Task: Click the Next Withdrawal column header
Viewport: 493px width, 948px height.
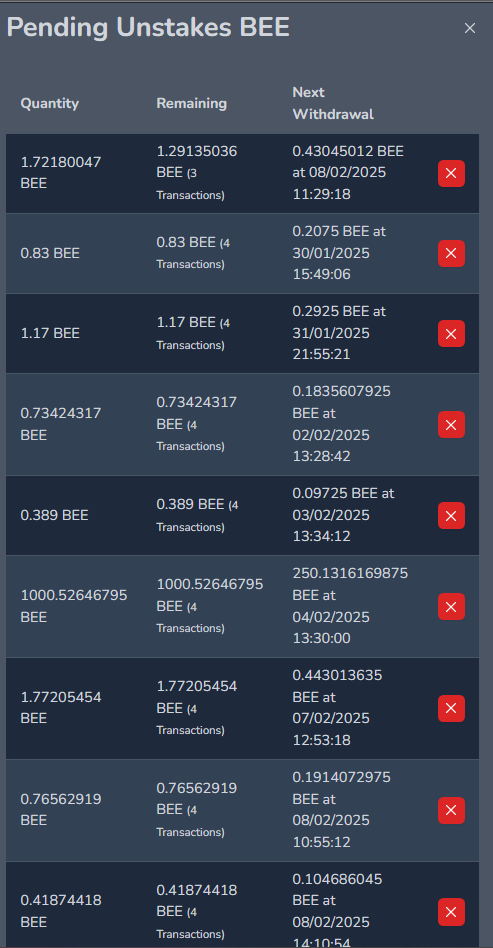Action: (333, 103)
